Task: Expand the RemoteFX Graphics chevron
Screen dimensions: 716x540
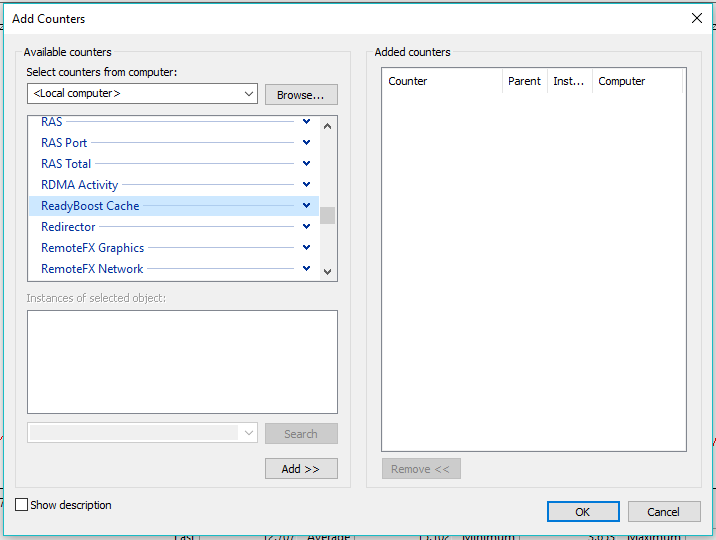Action: pos(306,248)
